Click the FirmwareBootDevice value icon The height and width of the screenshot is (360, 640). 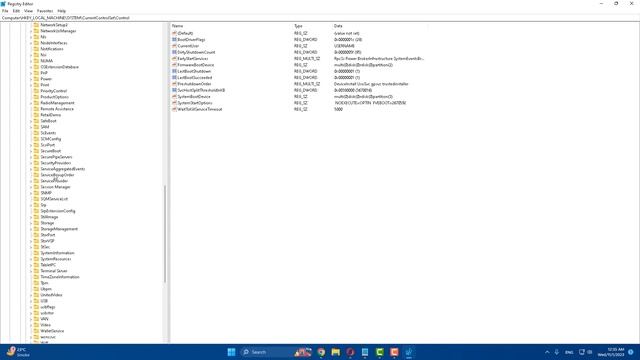click(174, 65)
